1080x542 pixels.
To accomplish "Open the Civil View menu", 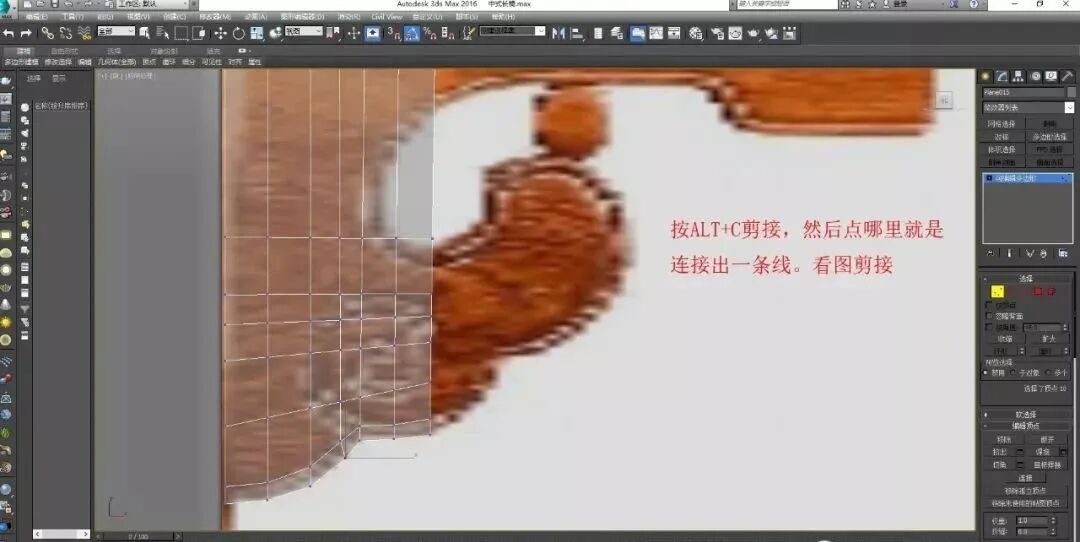I will tap(386, 17).
